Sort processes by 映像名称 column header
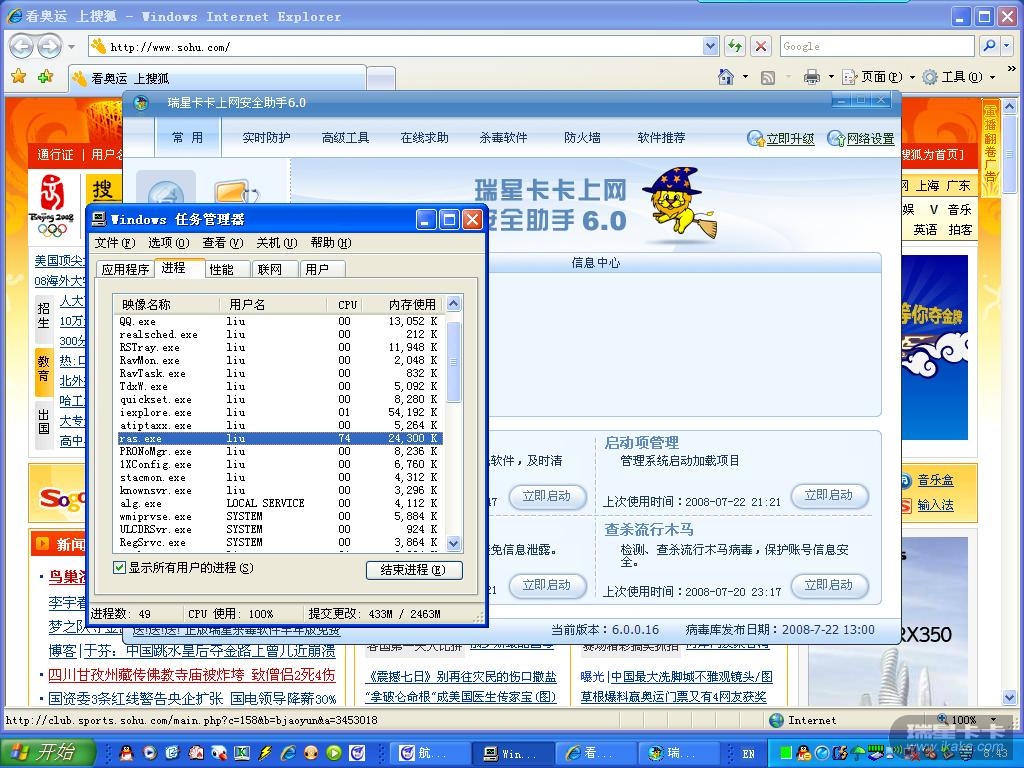The height and width of the screenshot is (768, 1024). coord(166,304)
